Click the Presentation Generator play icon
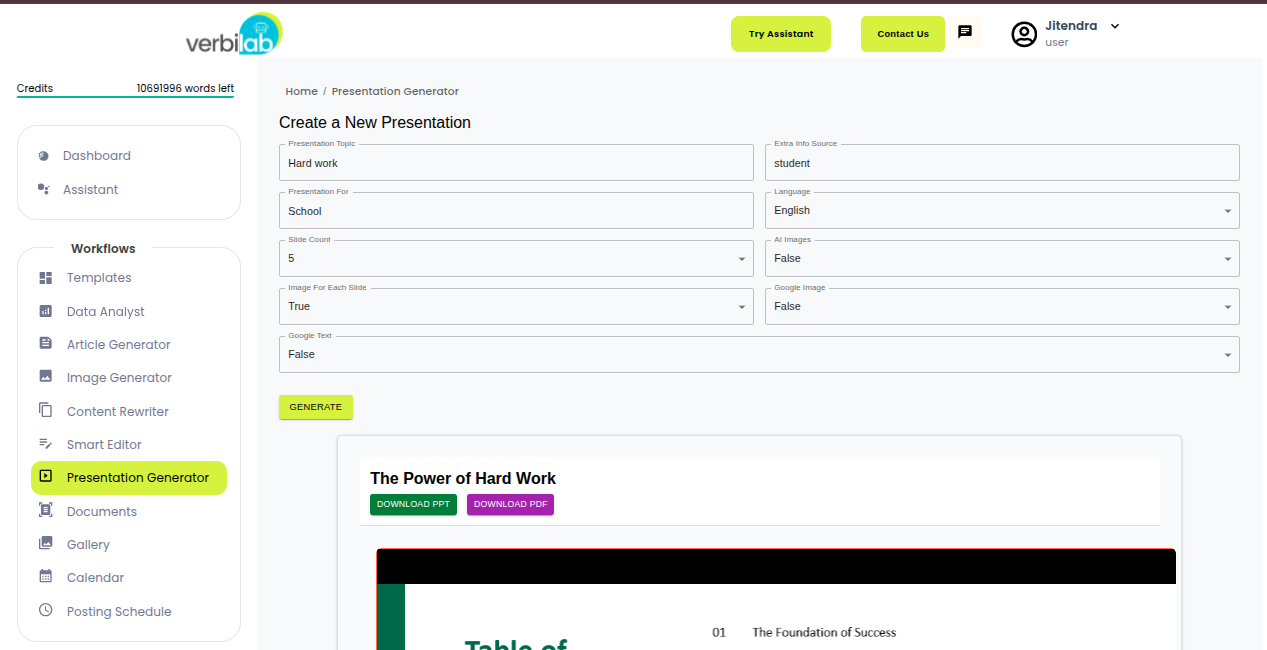This screenshot has height=650, width=1267. point(45,477)
